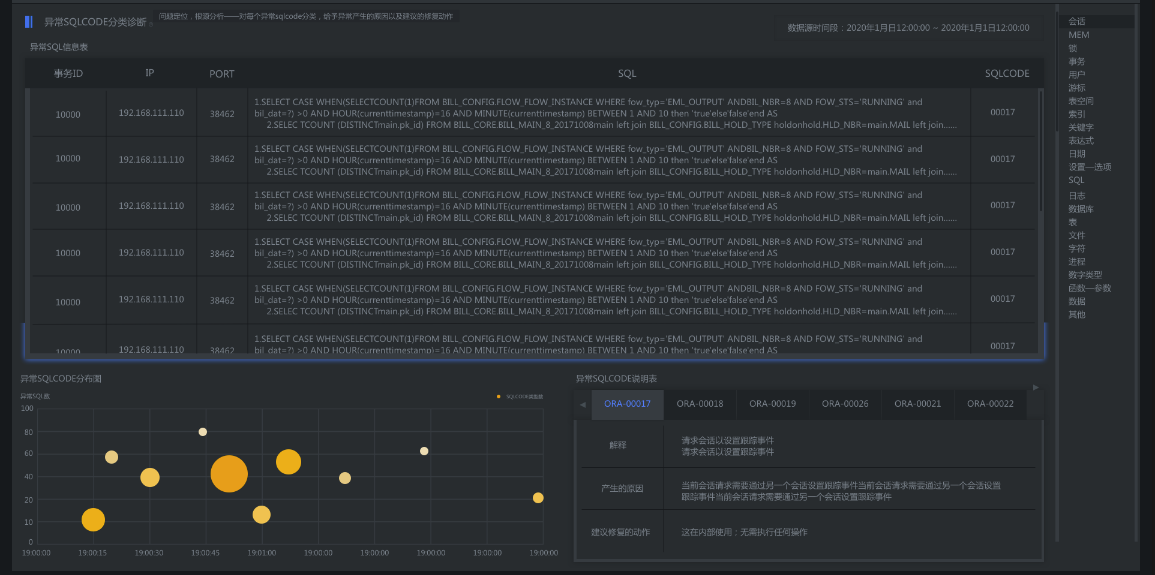Click the 异常SQLCODE说明表 section title
This screenshot has width=1155, height=575.
(617, 378)
